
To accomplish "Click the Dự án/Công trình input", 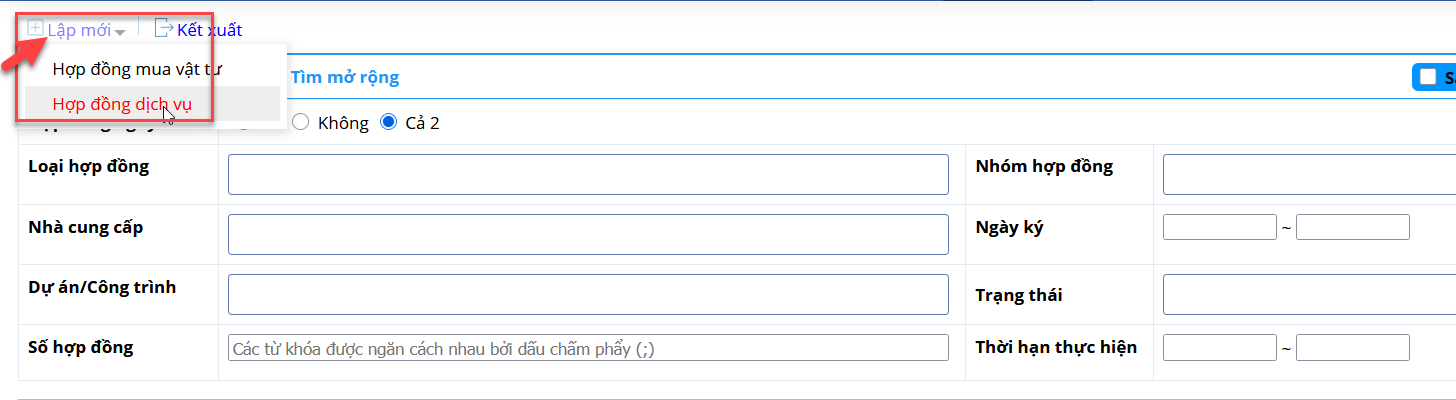I will tap(588, 295).
